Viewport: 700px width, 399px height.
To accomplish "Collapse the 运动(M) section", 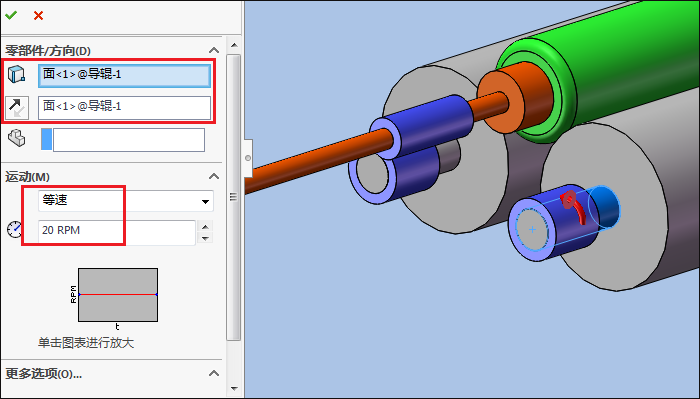I will pos(214,176).
